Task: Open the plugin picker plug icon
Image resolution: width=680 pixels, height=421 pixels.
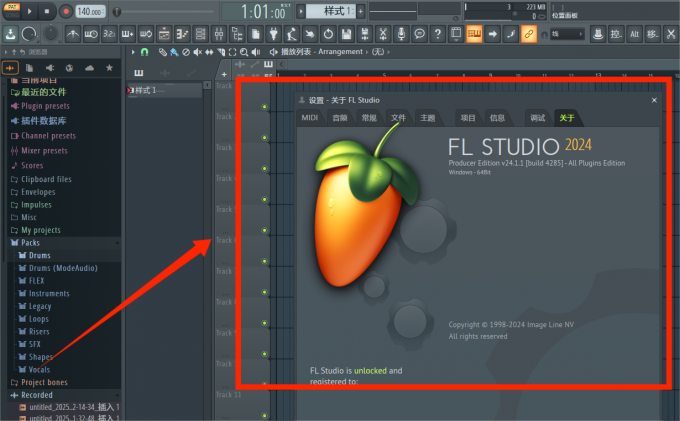Action: (273, 34)
